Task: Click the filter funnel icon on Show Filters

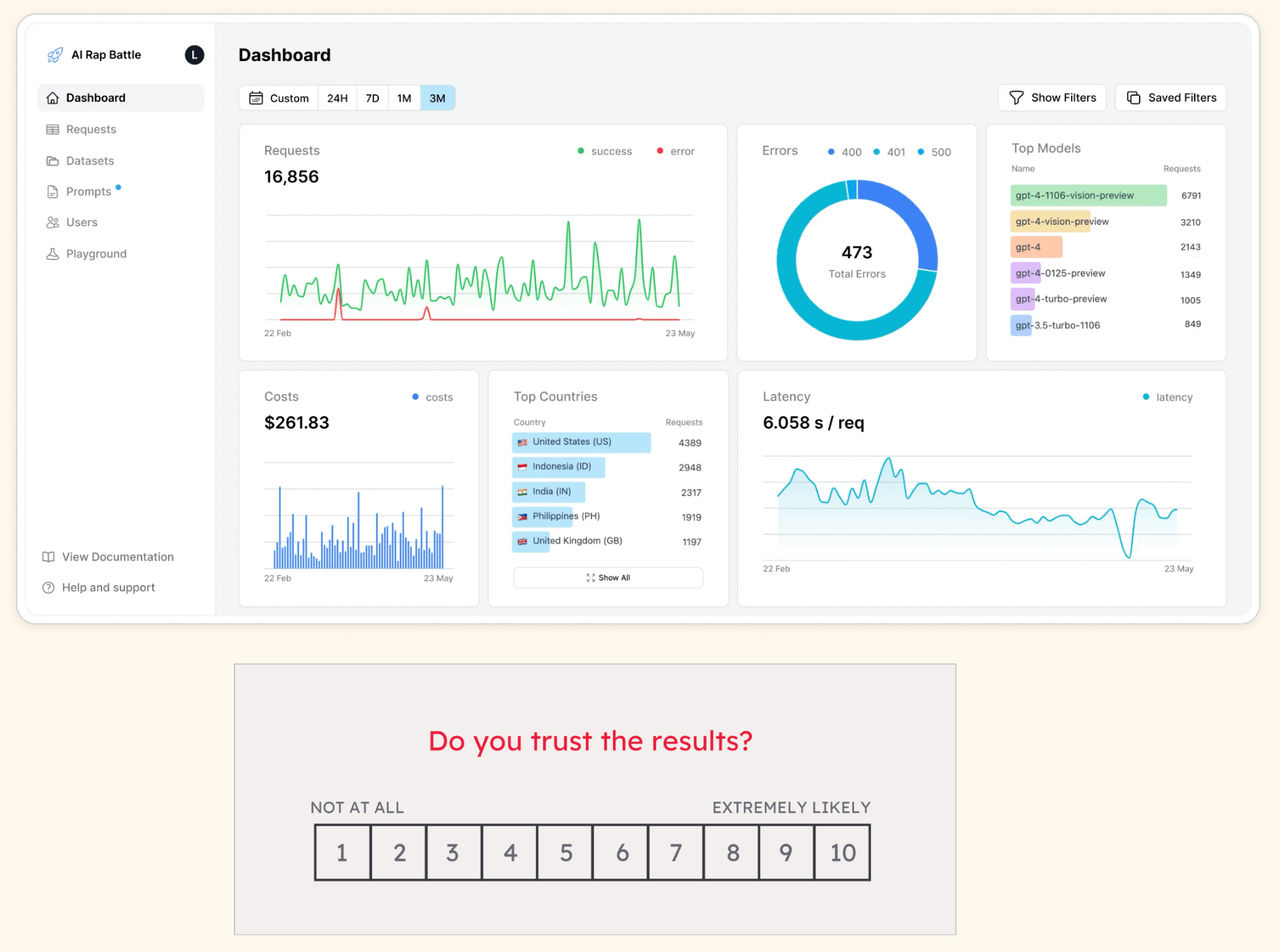Action: coord(1016,98)
